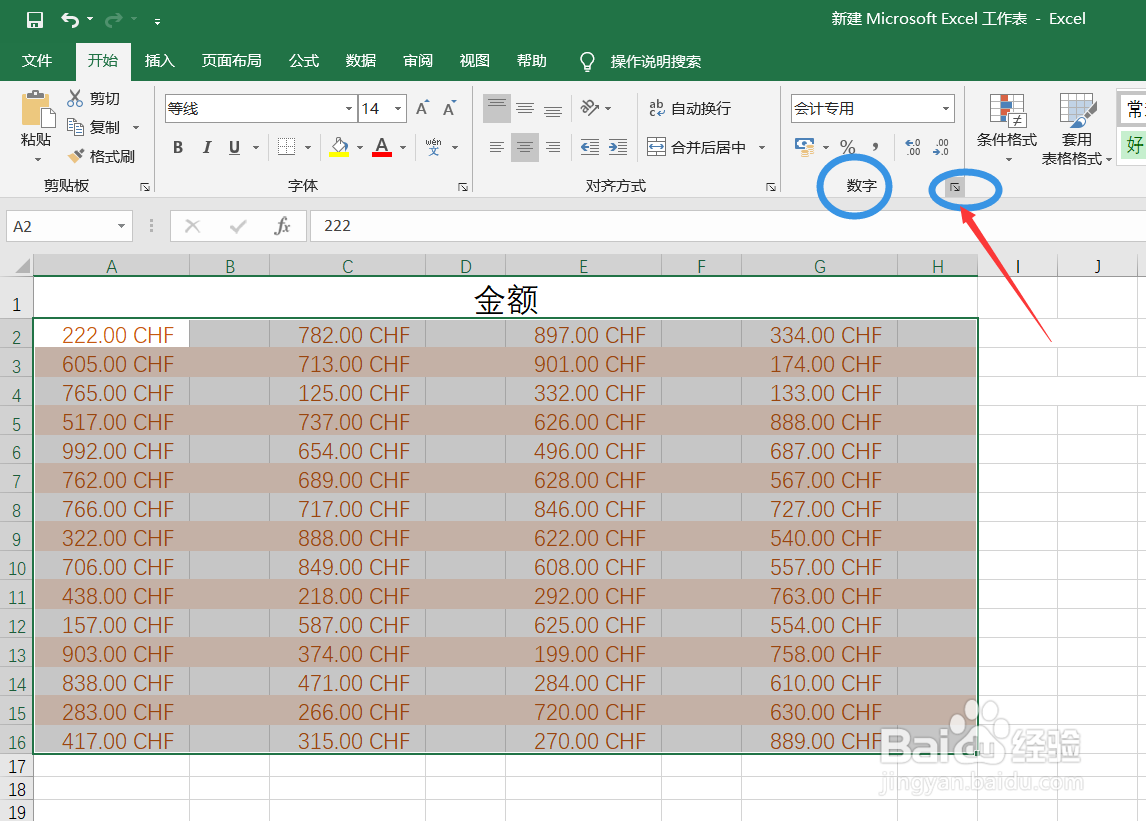
Task: Click the 粘贴 paste icon
Action: point(37,109)
